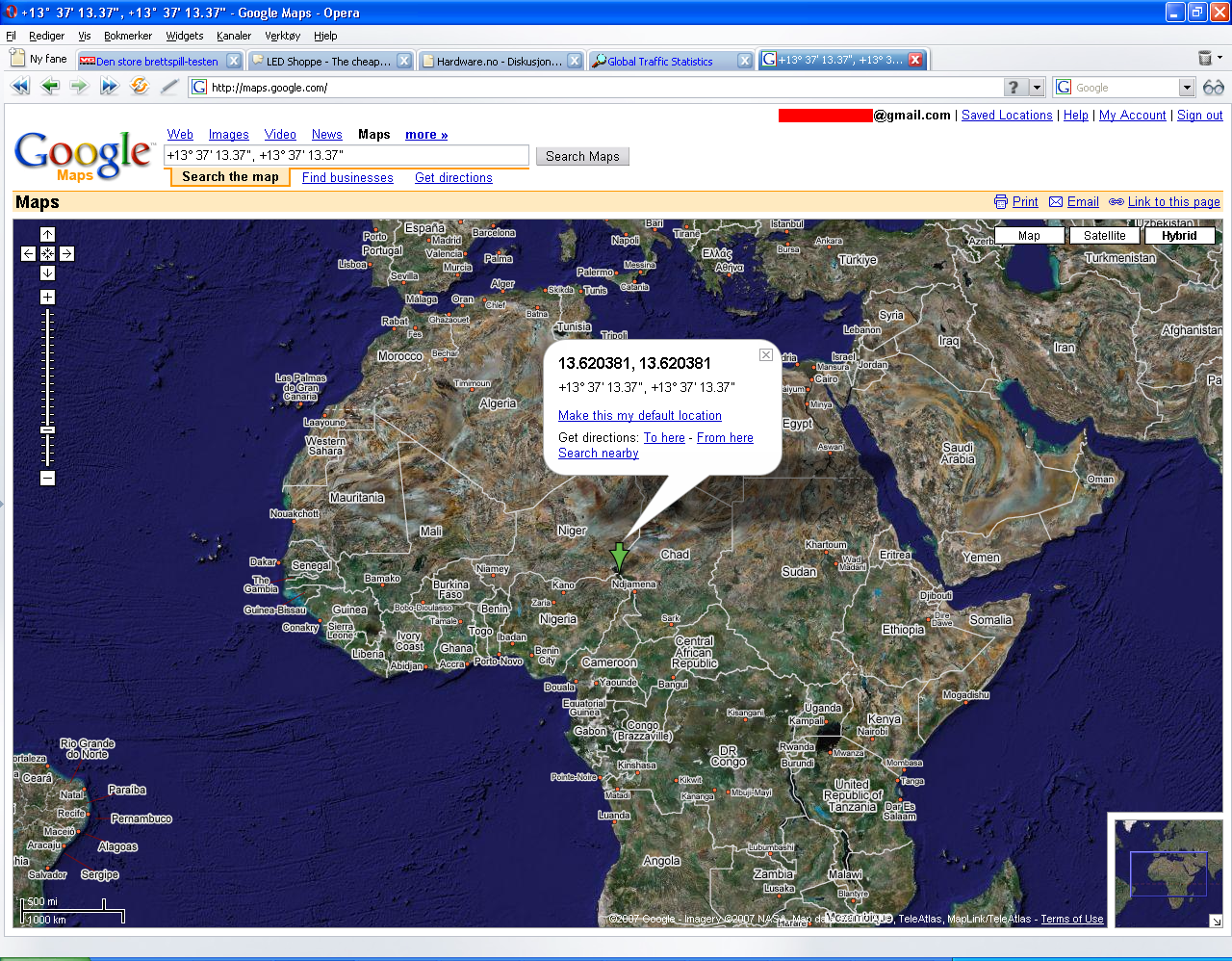
Task: Close the coordinates info bubble
Action: (x=766, y=355)
